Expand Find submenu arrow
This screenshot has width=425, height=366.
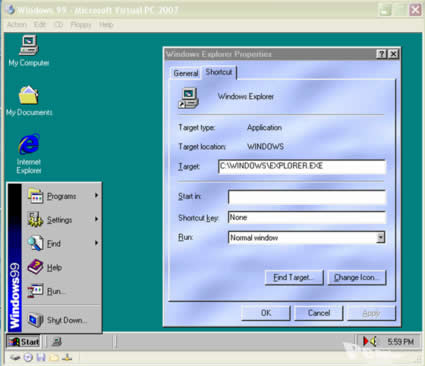pyautogui.click(x=96, y=243)
